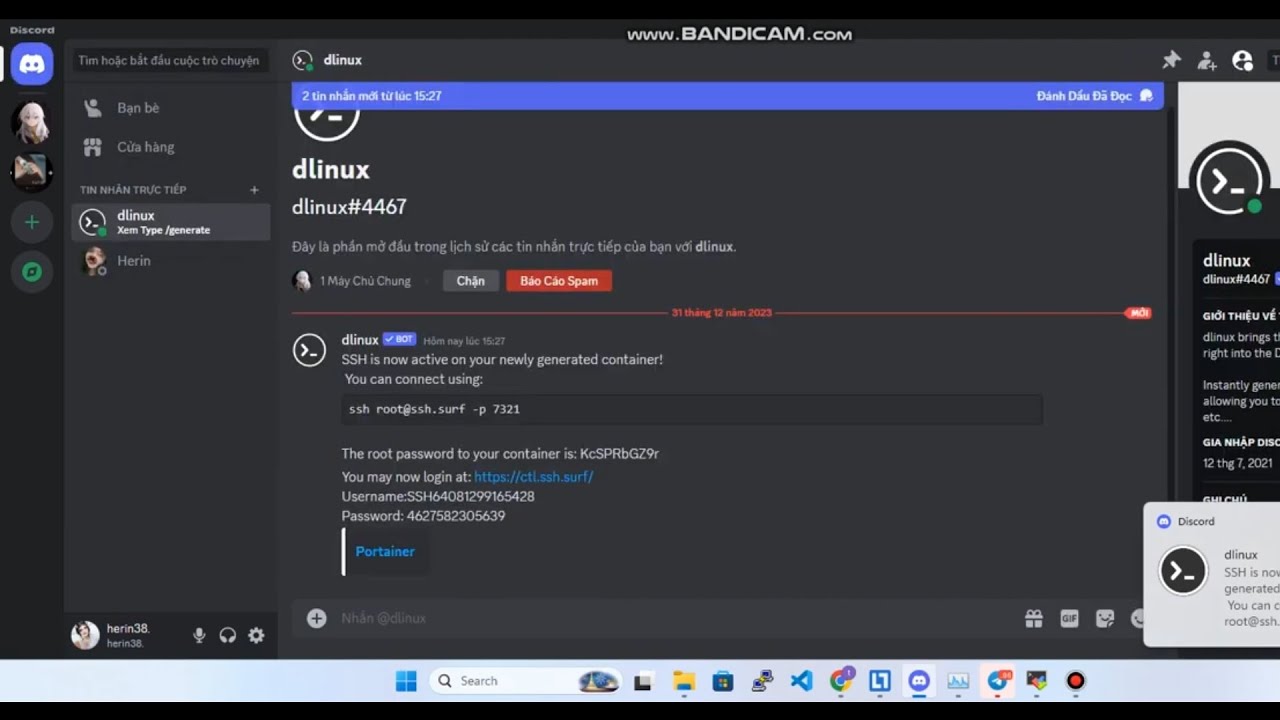
Task: Click the attach file plus icon
Action: click(317, 618)
